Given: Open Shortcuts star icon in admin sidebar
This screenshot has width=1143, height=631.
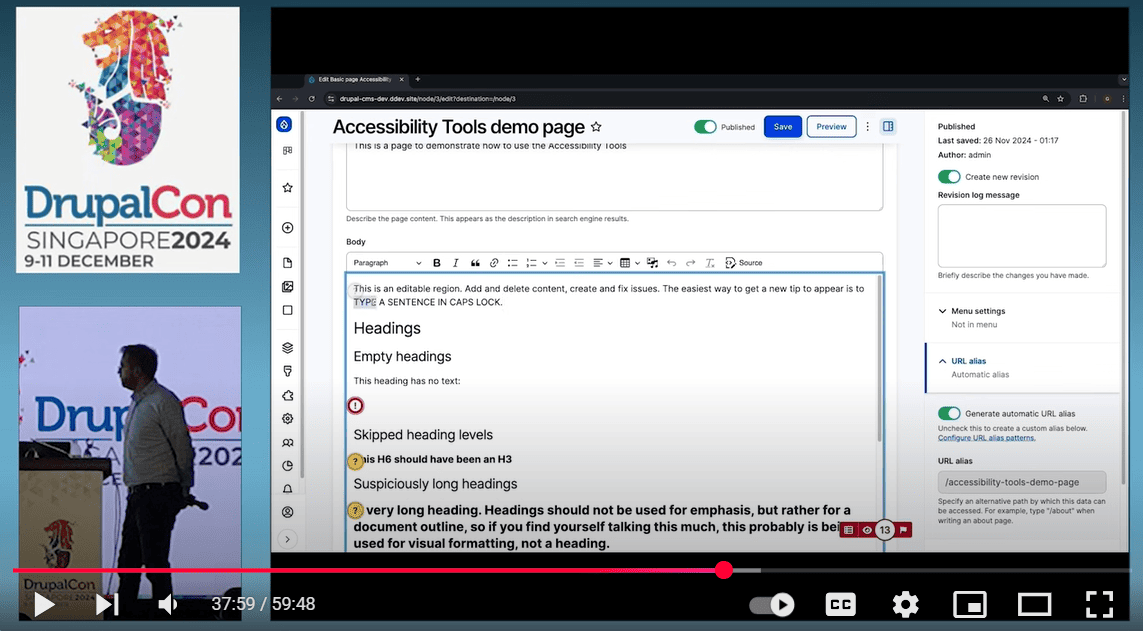Looking at the screenshot, I should (287, 187).
